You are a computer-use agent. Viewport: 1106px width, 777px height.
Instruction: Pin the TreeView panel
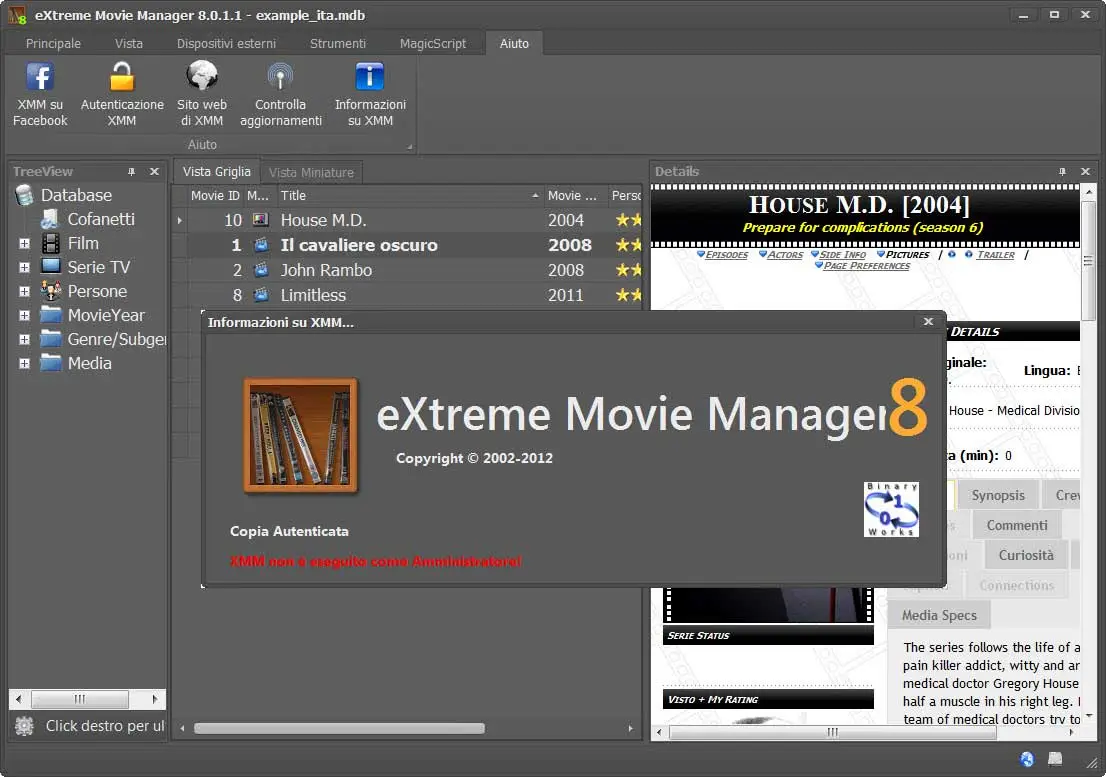pyautogui.click(x=131, y=171)
